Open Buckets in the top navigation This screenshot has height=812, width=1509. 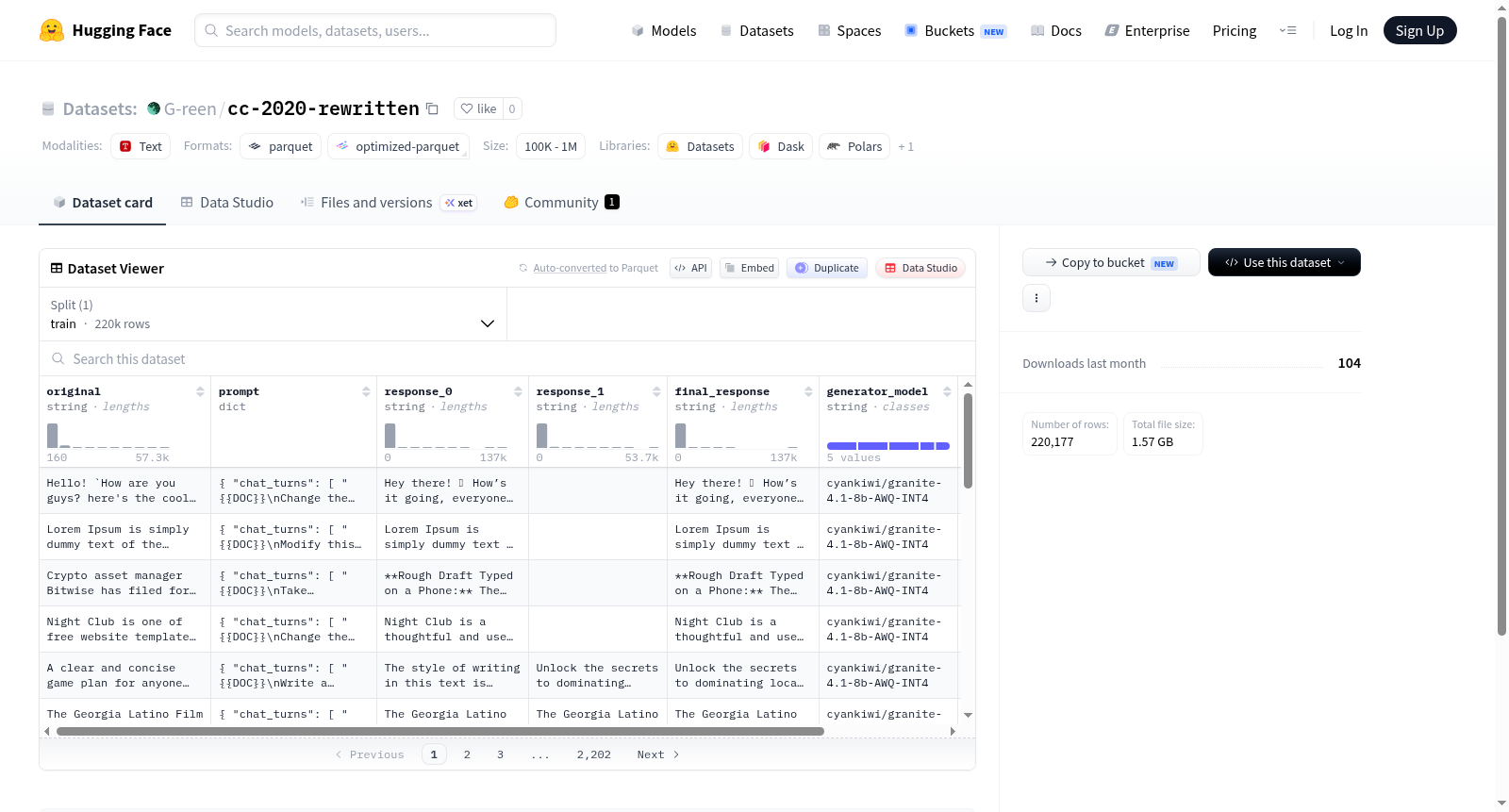955,30
